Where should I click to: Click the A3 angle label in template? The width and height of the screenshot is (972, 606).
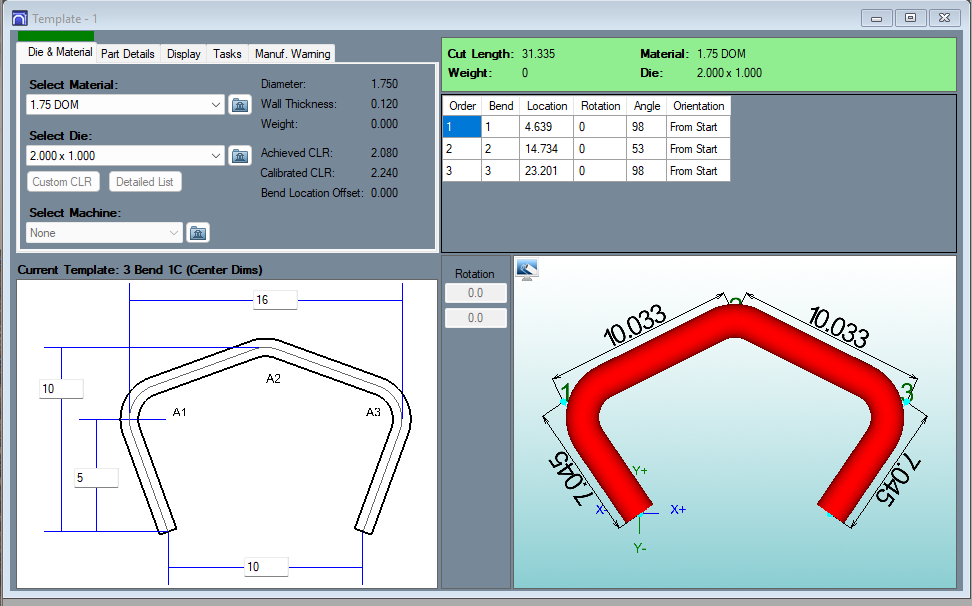(373, 412)
